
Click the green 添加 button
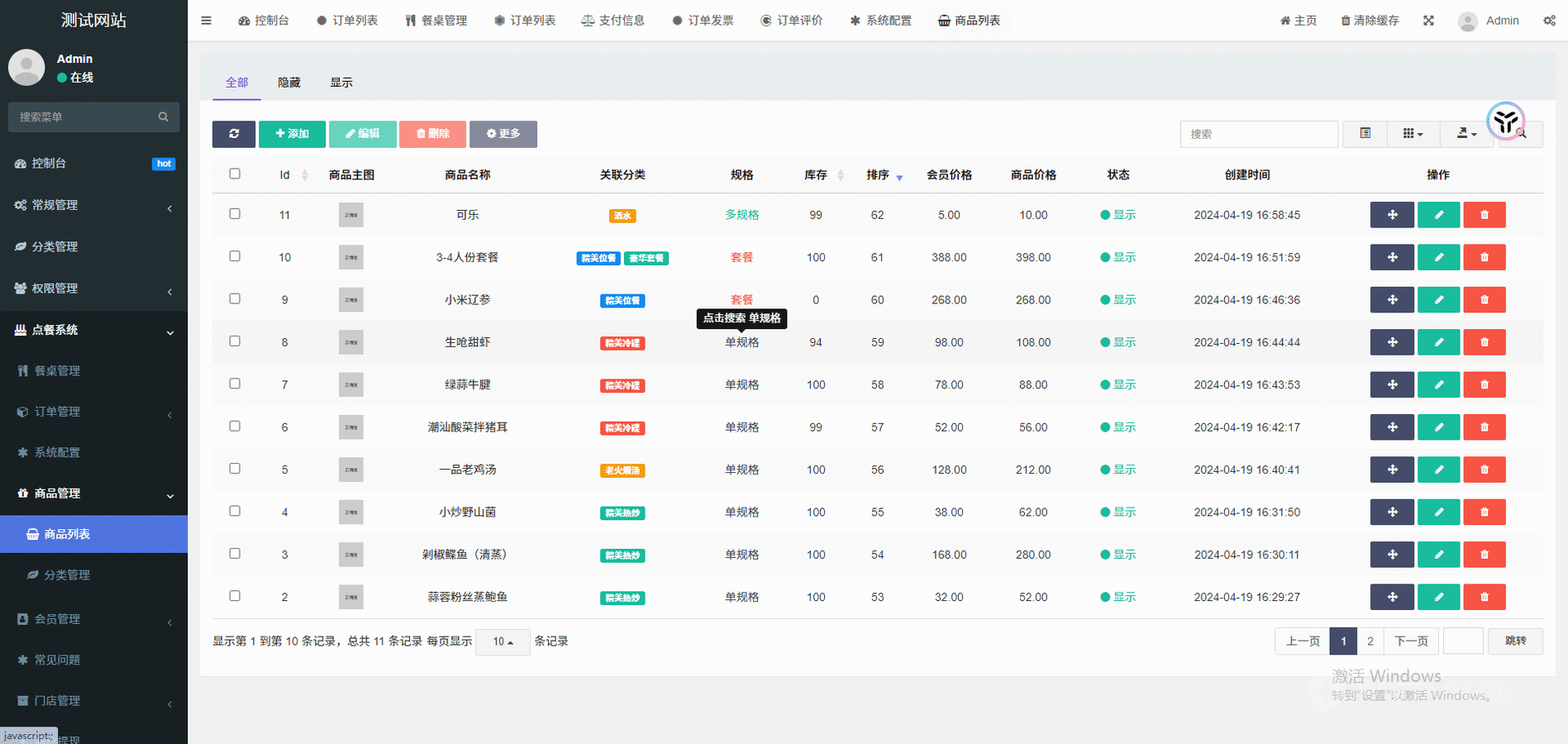pos(292,134)
